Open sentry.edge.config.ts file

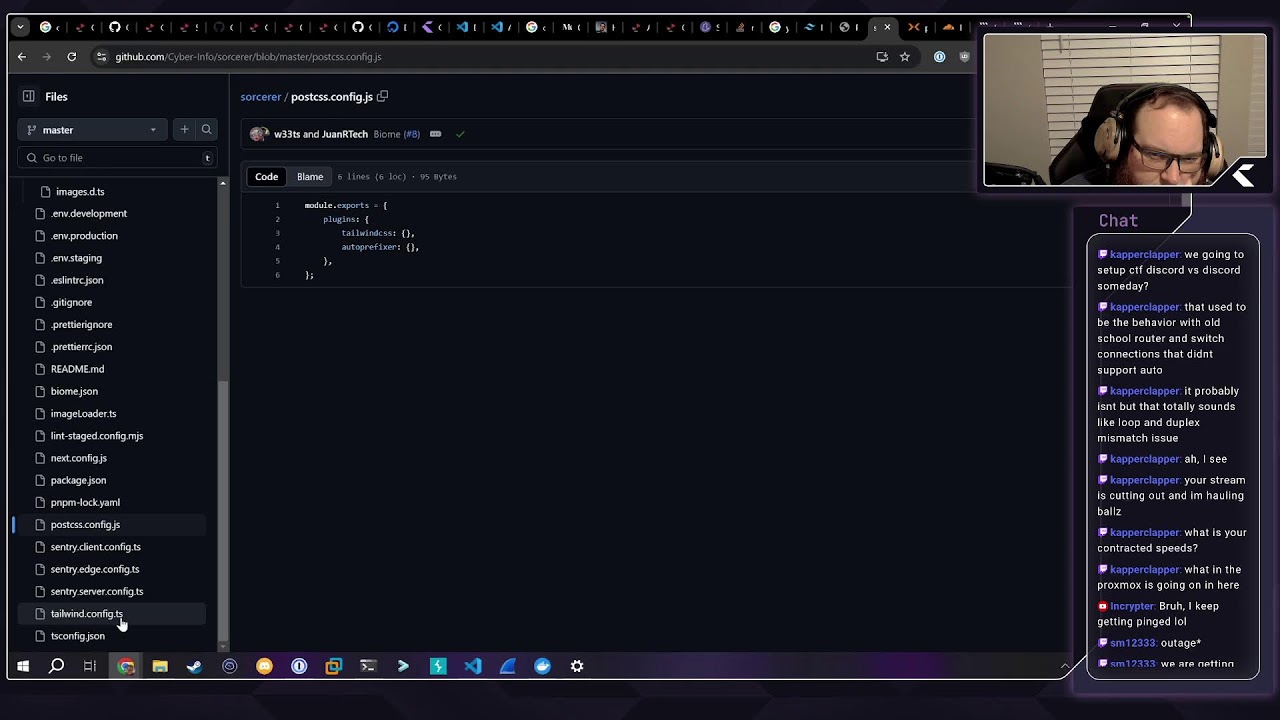tap(95, 569)
